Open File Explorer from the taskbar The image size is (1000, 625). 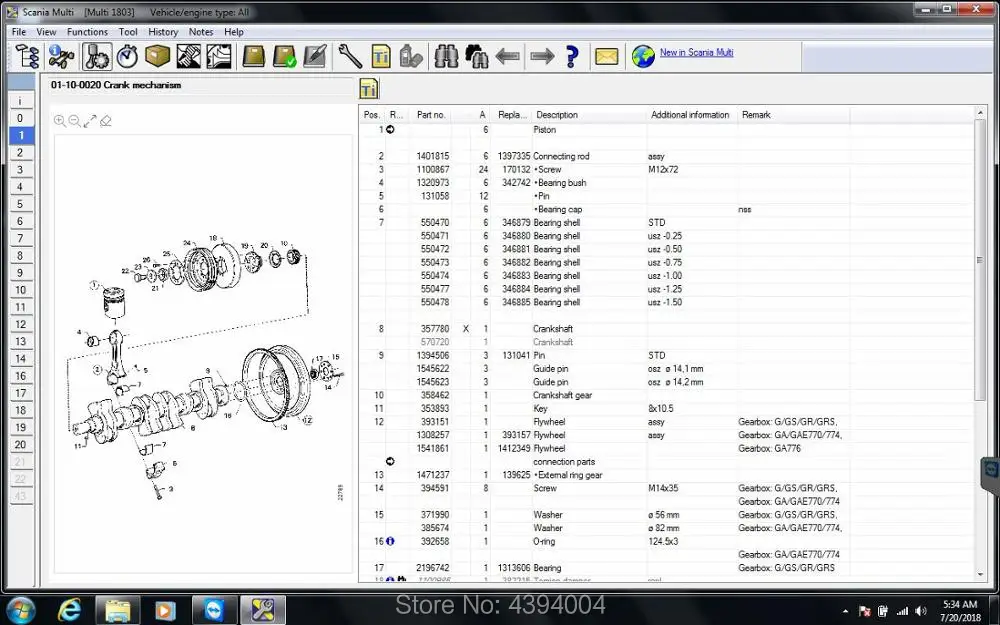tap(117, 610)
